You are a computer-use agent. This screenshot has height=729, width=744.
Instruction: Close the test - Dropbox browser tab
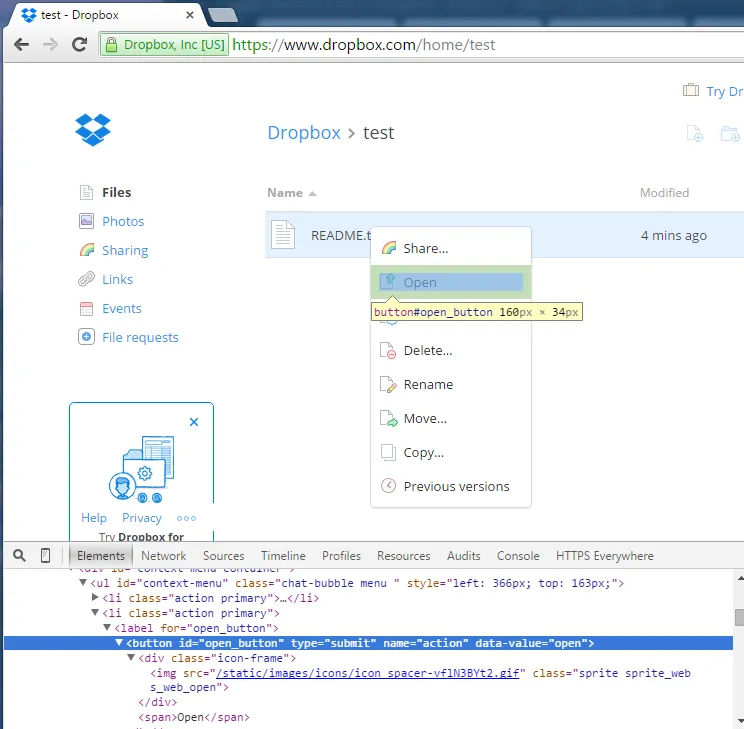pos(190,15)
